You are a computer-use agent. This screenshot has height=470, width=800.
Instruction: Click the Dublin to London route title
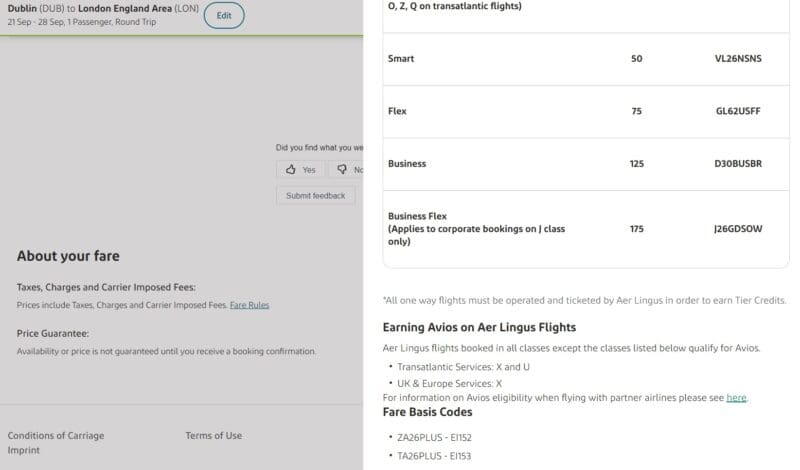point(101,9)
